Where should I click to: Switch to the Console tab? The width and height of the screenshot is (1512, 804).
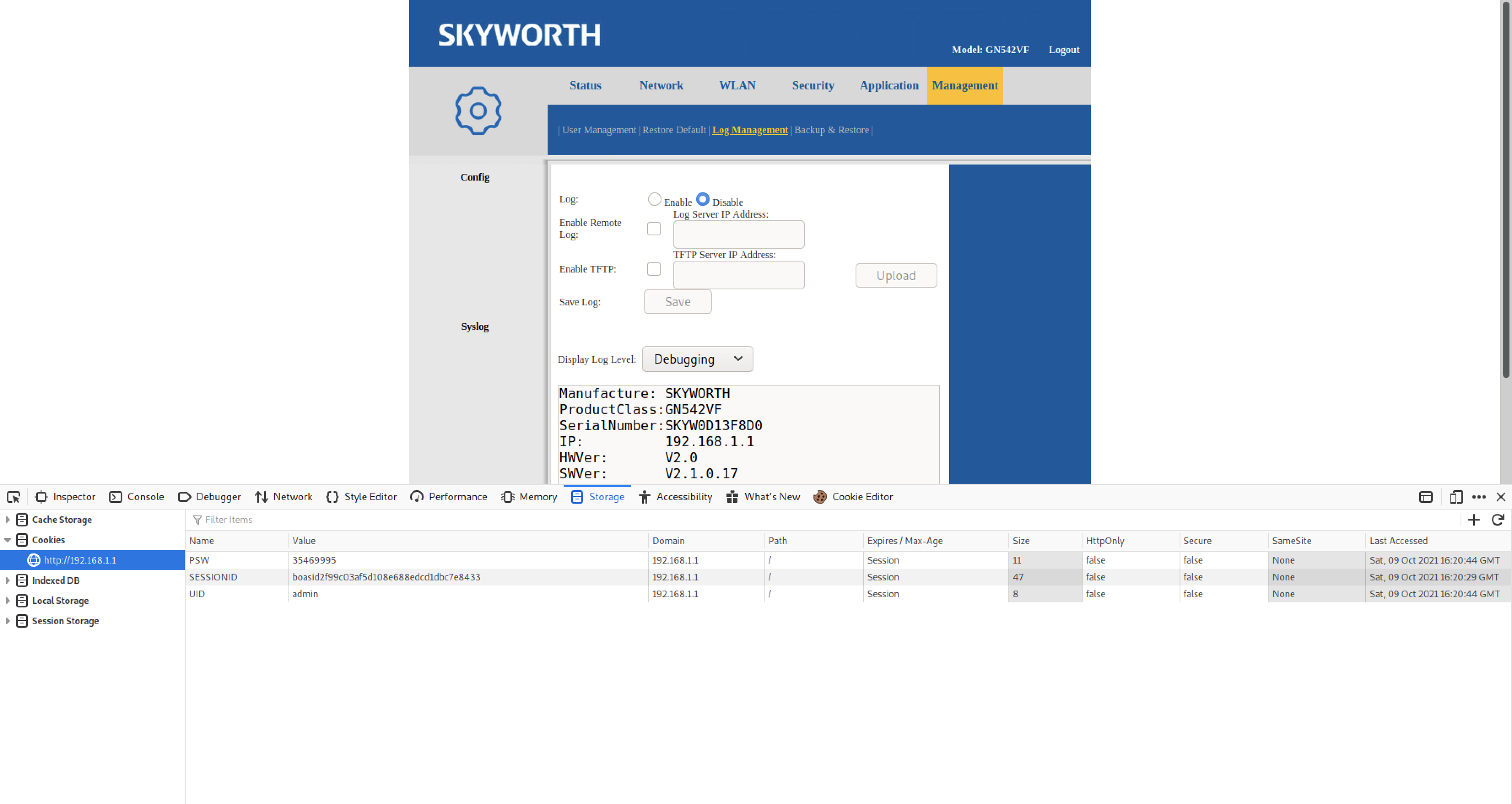tap(136, 497)
